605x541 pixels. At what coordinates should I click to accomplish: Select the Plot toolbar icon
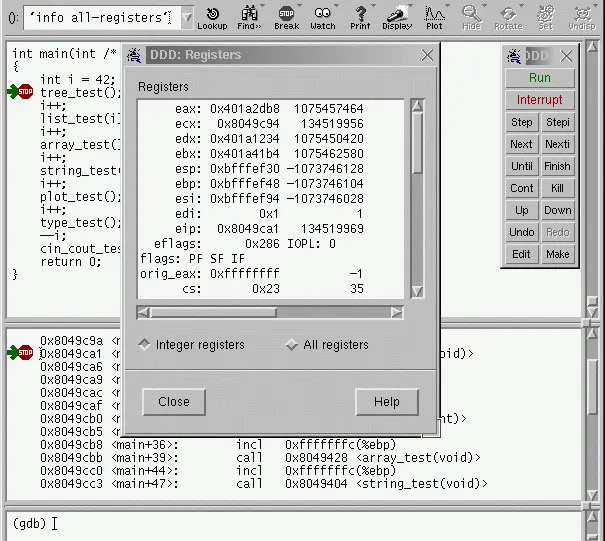coord(434,17)
